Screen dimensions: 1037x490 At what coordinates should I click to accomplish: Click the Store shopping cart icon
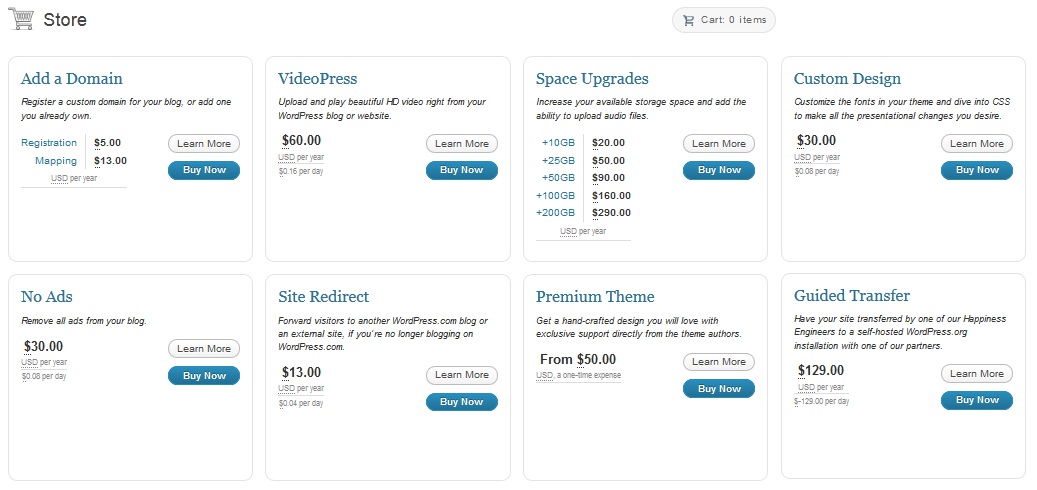click(21, 19)
